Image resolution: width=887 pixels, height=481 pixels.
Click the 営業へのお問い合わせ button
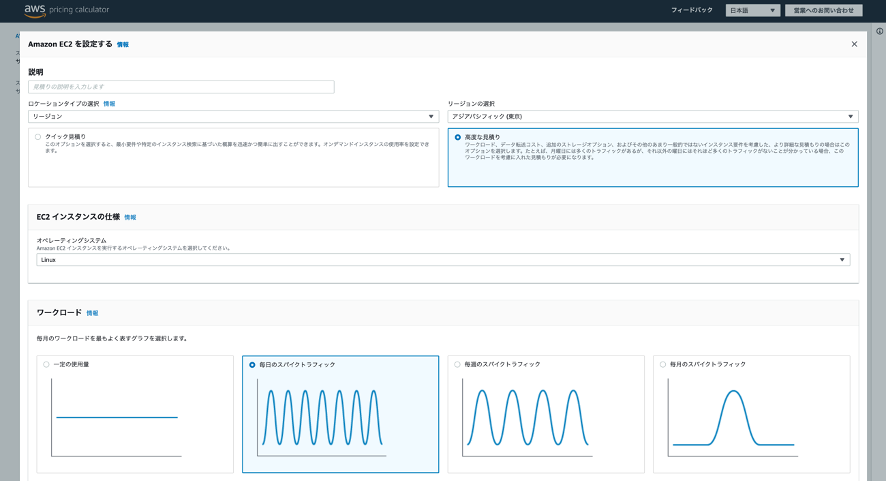821,10
